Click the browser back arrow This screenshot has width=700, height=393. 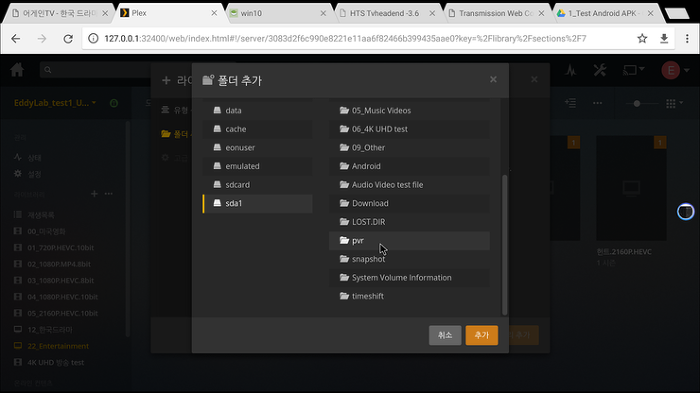tap(16, 39)
